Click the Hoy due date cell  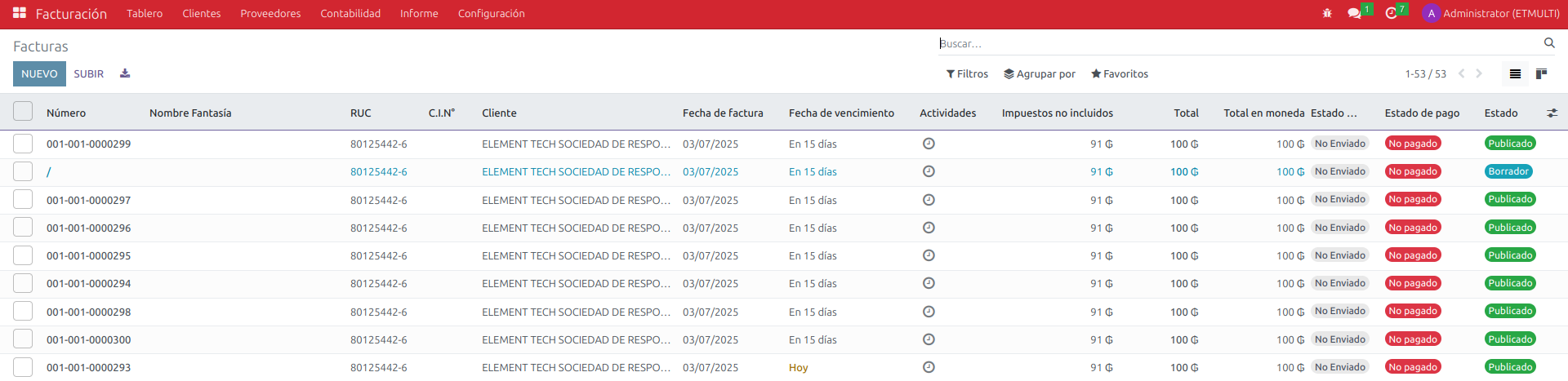pos(798,367)
